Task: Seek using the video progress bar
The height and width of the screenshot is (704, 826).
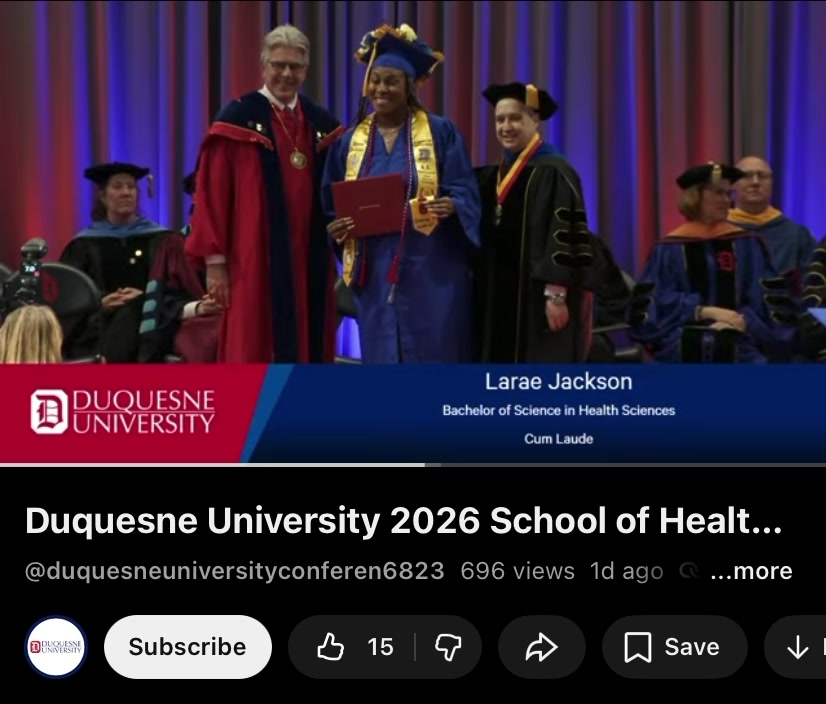Action: [413, 465]
